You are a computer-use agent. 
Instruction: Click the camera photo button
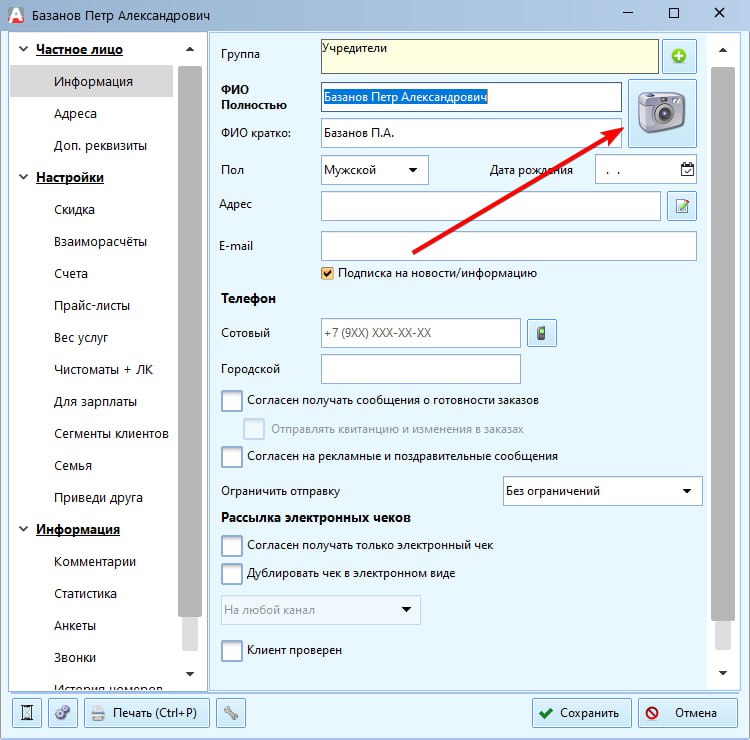(x=661, y=113)
